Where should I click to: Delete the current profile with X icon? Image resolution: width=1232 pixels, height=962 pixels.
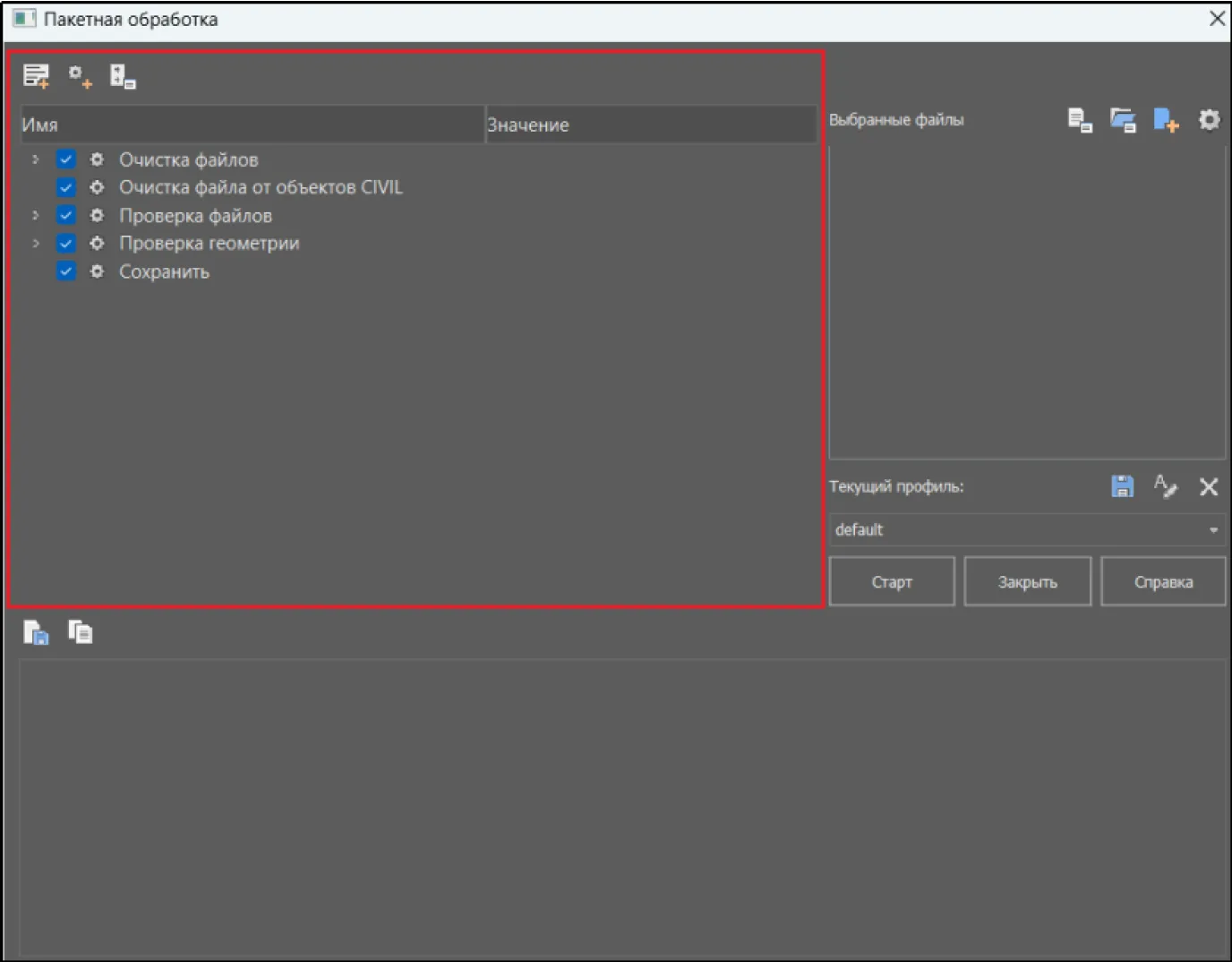pyautogui.click(x=1209, y=486)
